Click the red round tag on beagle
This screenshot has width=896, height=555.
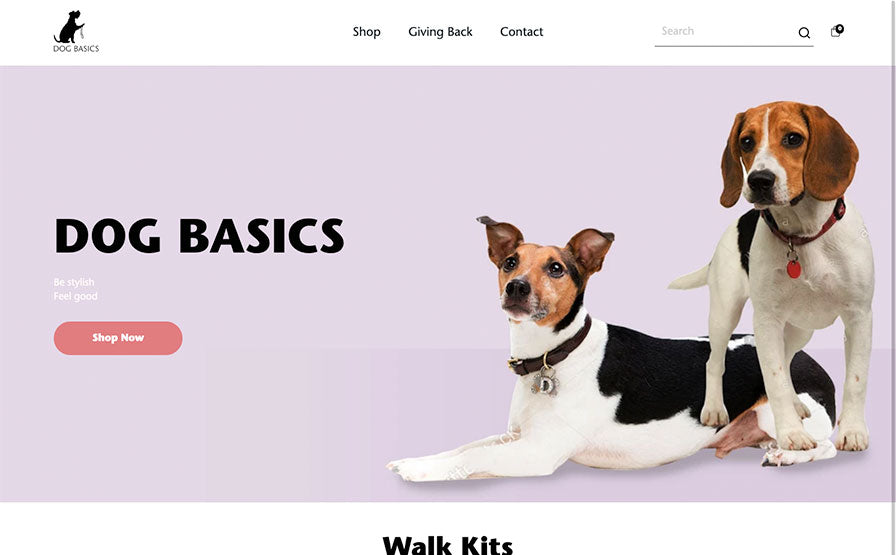coord(794,269)
